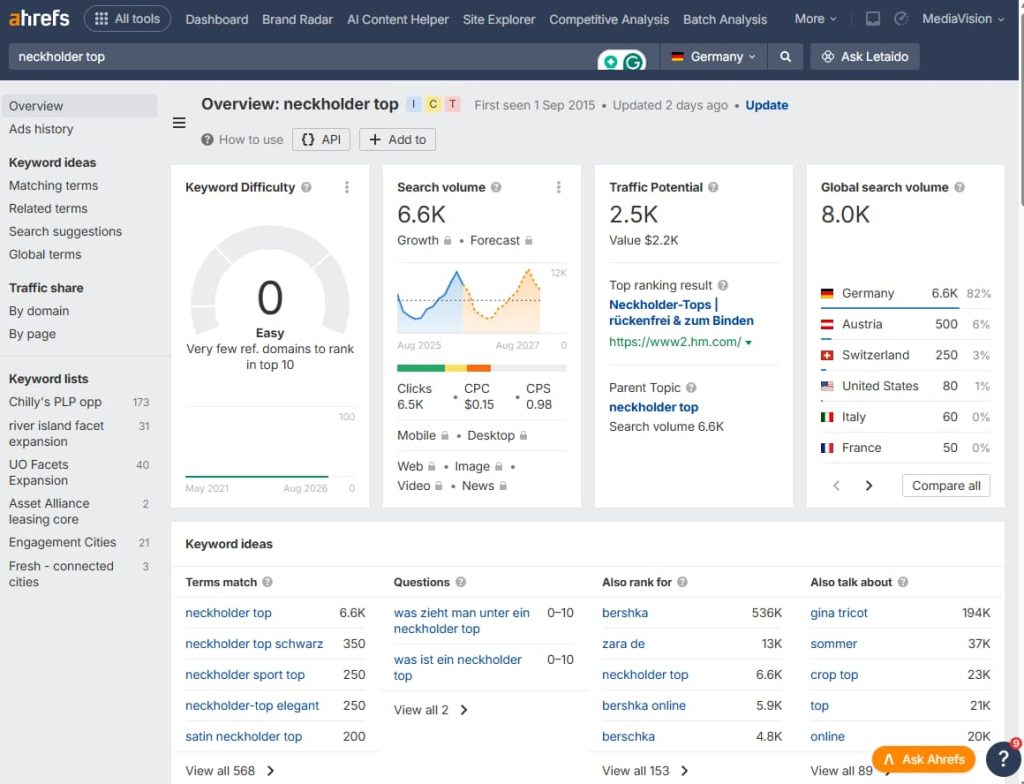Open Search volume three-dot menu
Image resolution: width=1024 pixels, height=784 pixels.
tap(558, 188)
